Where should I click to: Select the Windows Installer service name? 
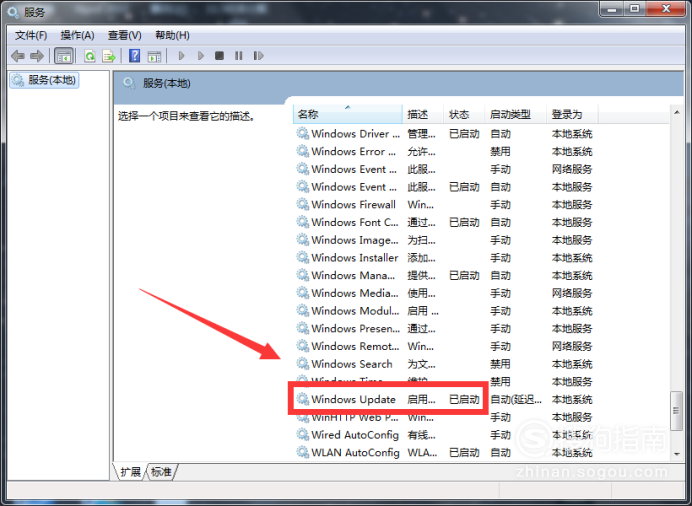[x=354, y=258]
